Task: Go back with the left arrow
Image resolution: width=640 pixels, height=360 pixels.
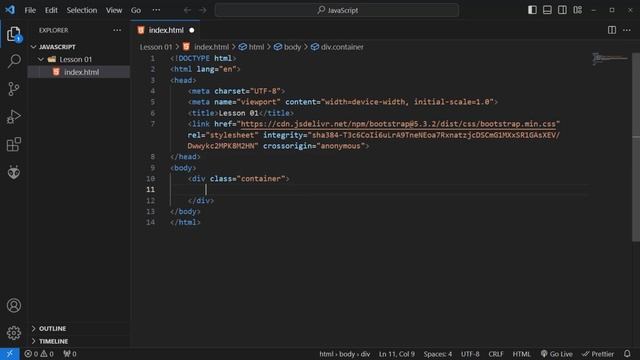Action: [x=187, y=10]
